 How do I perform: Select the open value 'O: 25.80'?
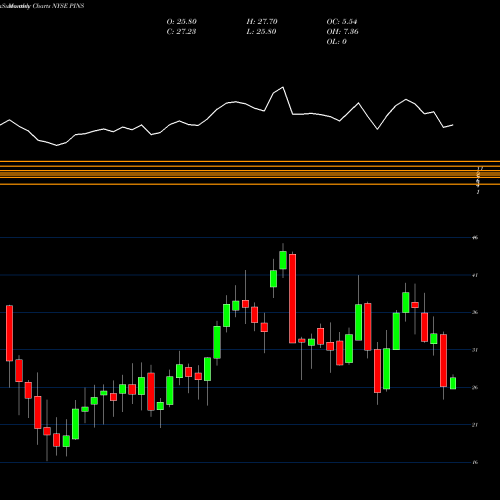(182, 22)
